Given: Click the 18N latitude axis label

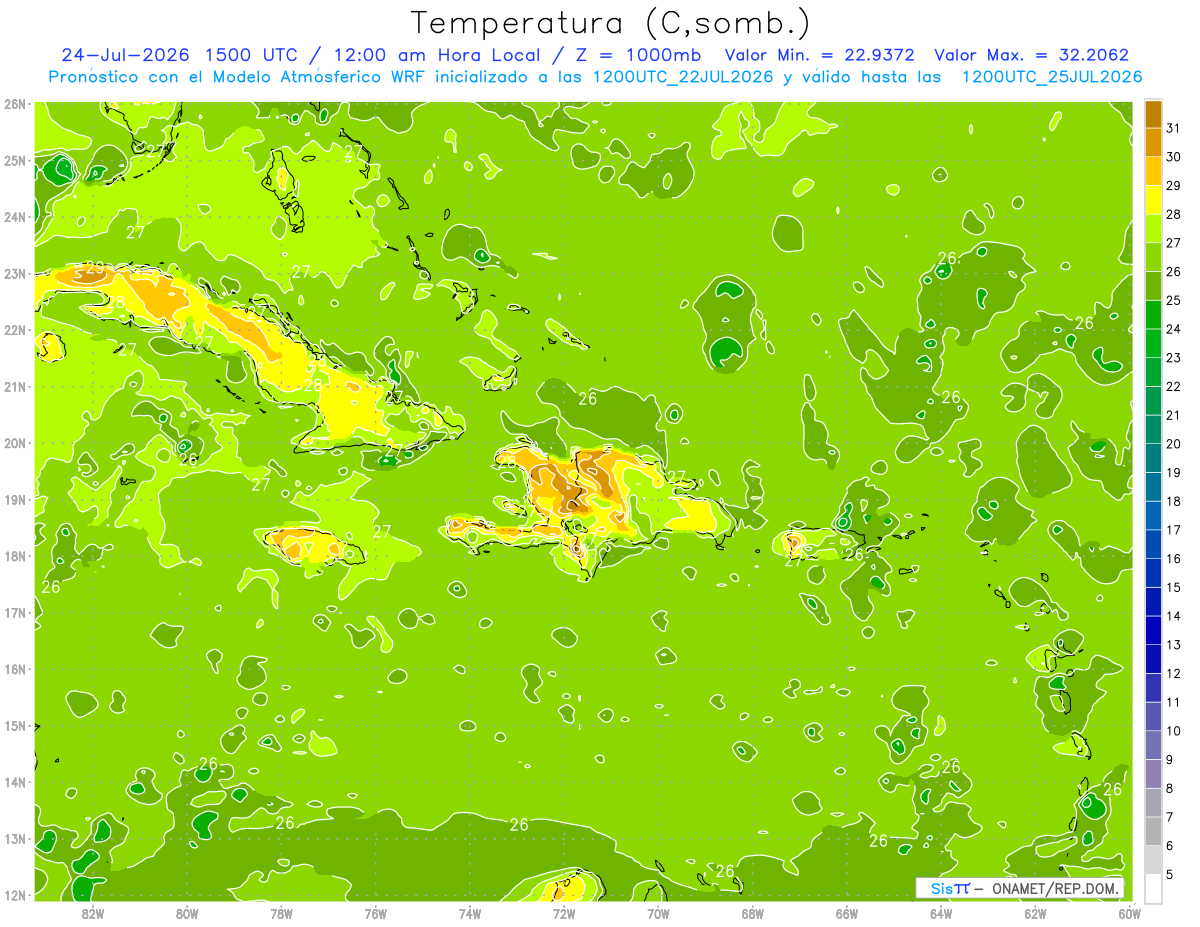Looking at the screenshot, I should coord(14,556).
